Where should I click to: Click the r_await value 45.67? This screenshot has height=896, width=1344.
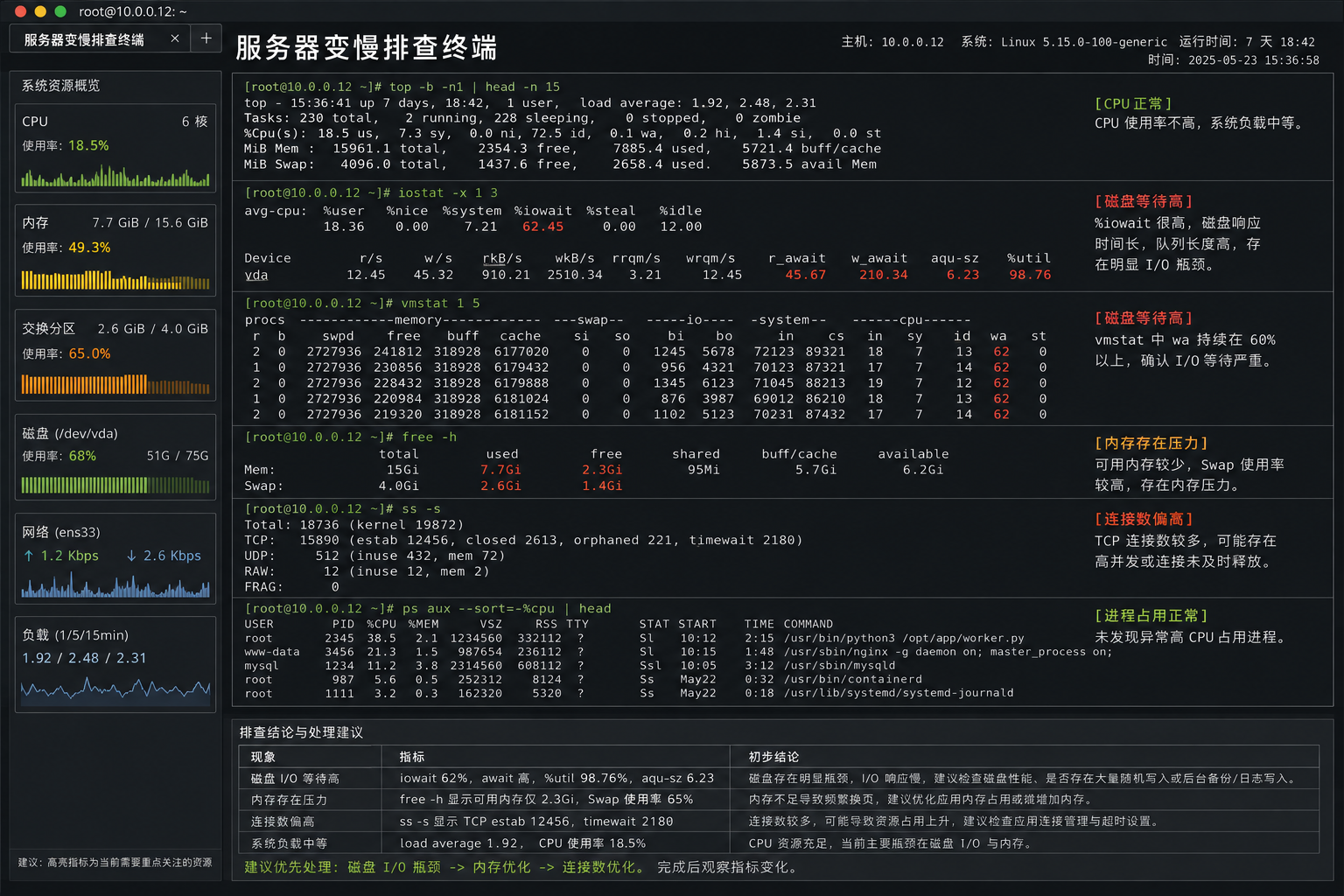tap(805, 275)
